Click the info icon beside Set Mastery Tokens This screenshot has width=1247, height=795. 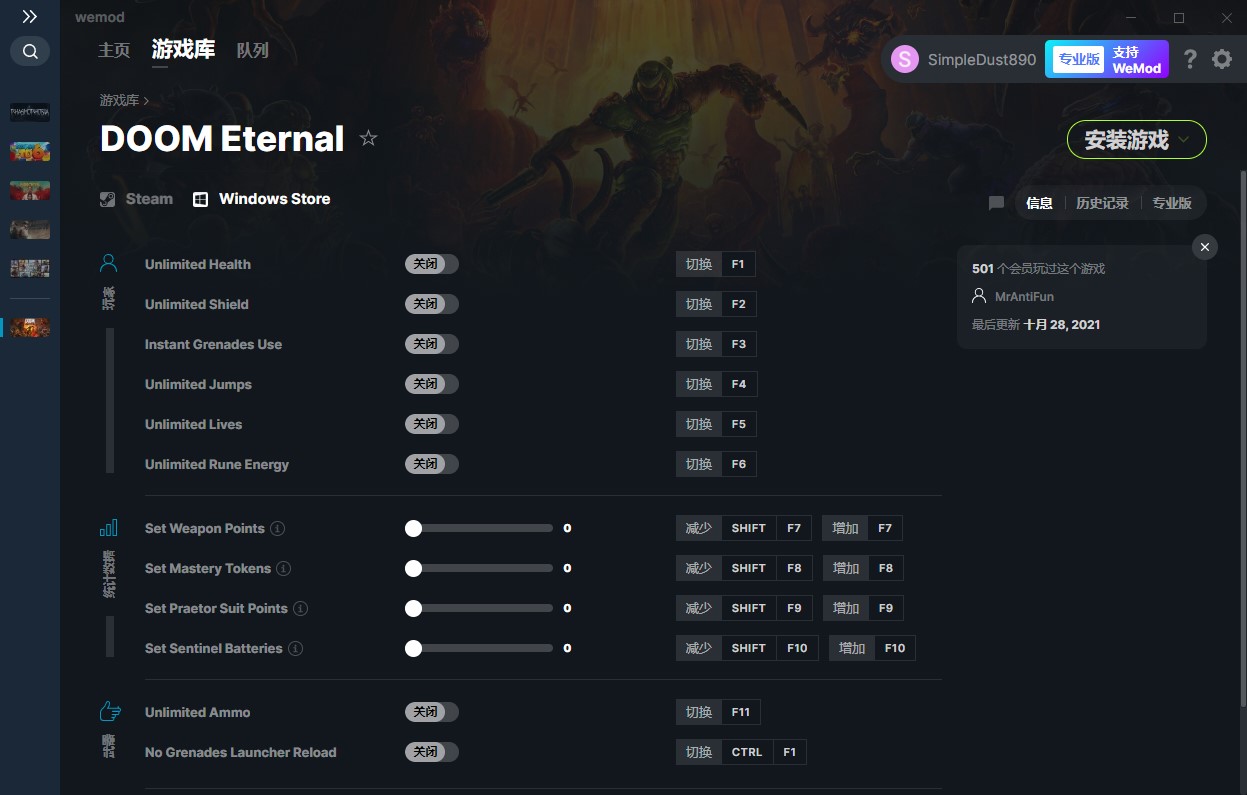pos(284,568)
